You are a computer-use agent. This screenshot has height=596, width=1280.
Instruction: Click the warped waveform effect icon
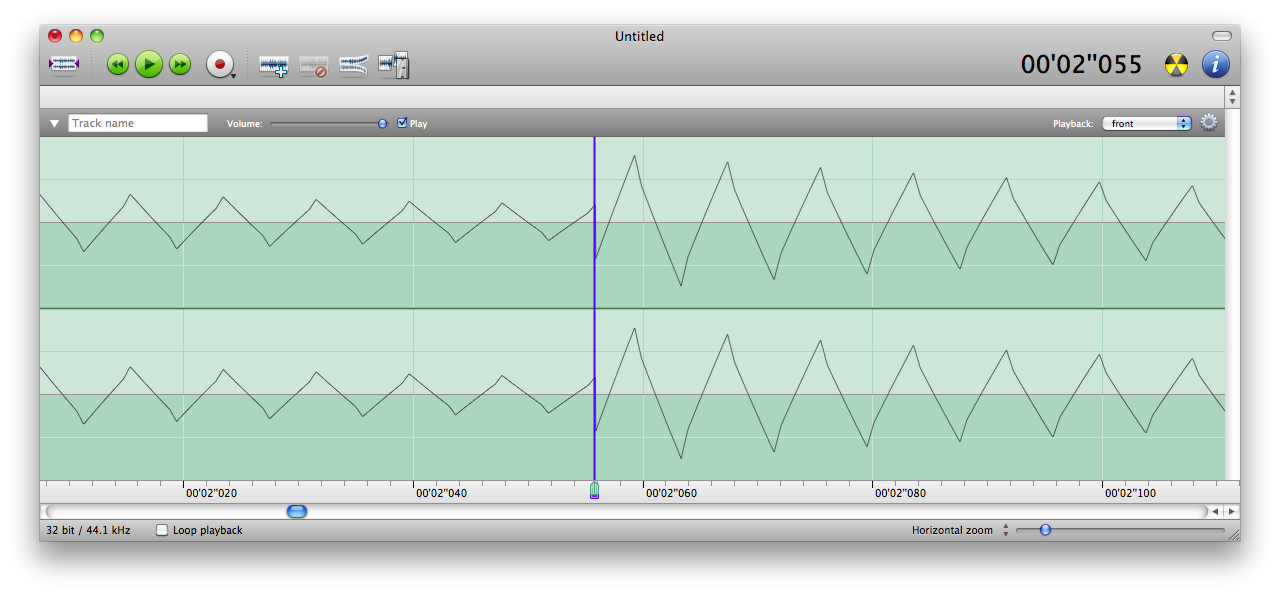pyautogui.click(x=353, y=66)
